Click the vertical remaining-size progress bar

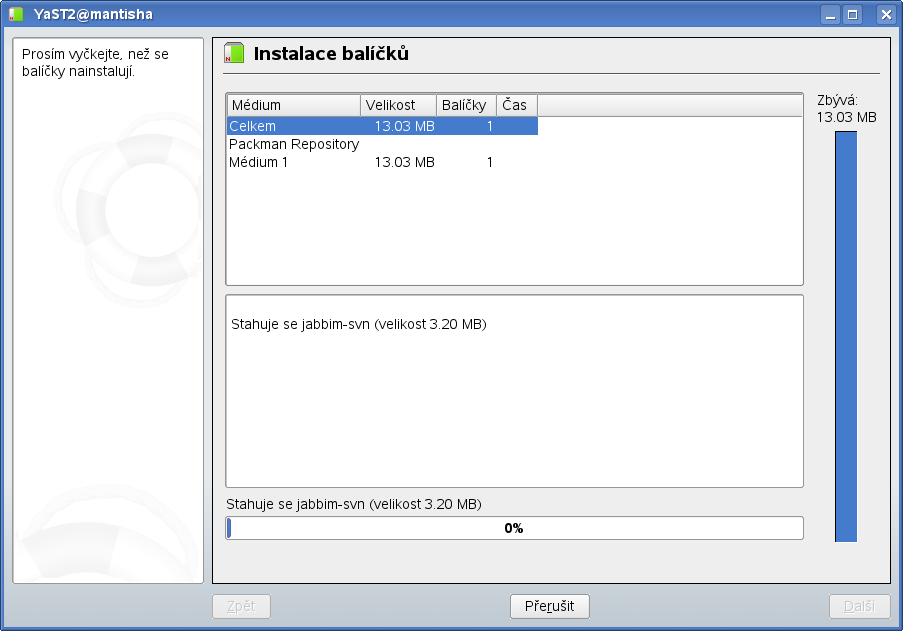pos(846,337)
